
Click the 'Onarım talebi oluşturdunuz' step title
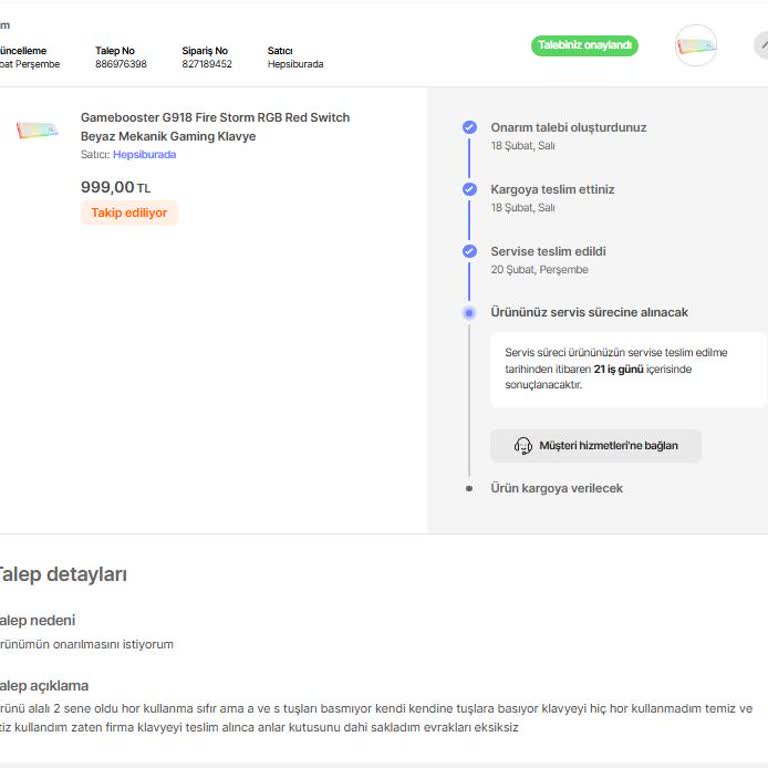pyautogui.click(x=568, y=127)
